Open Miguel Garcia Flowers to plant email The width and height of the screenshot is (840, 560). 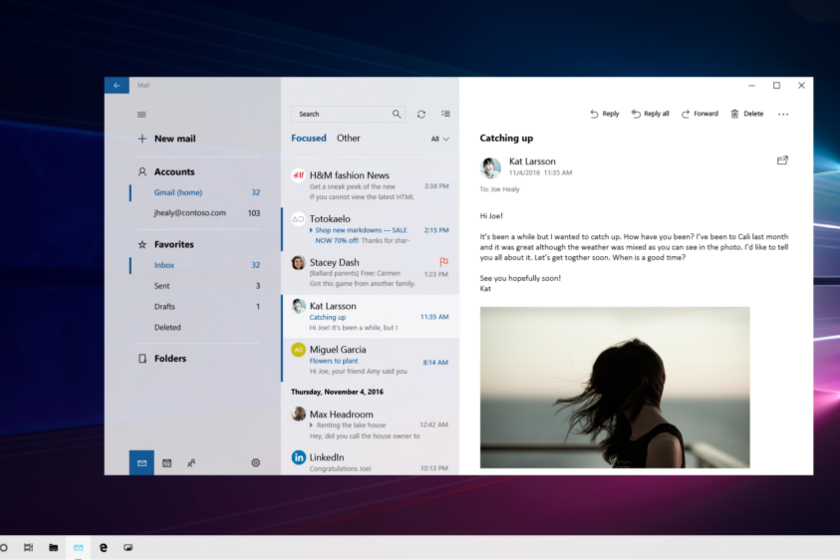(370, 360)
